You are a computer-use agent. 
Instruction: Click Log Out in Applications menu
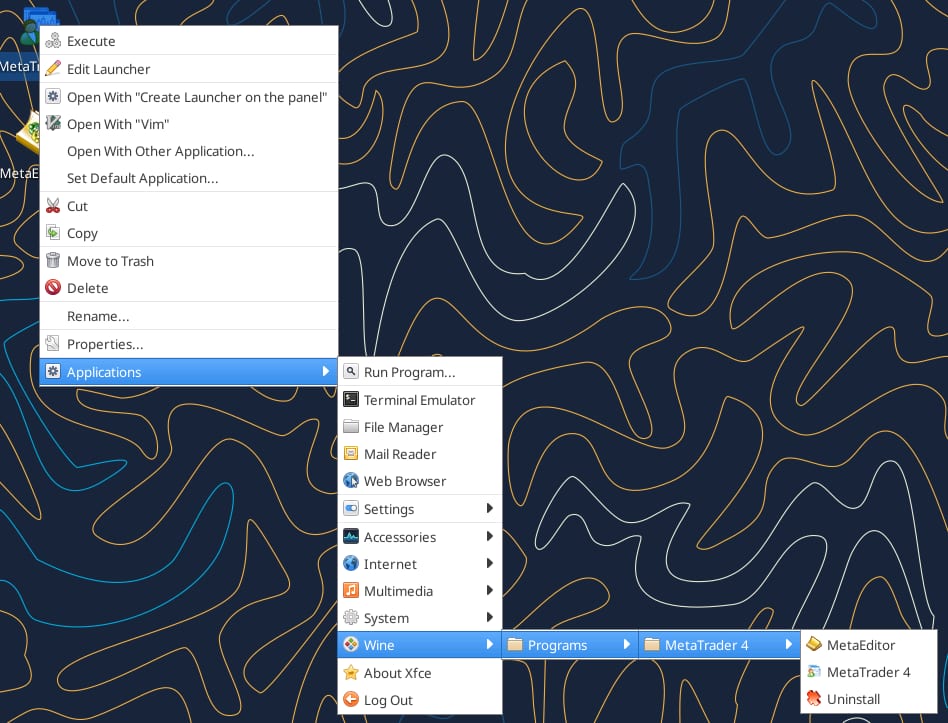pyautogui.click(x=388, y=700)
